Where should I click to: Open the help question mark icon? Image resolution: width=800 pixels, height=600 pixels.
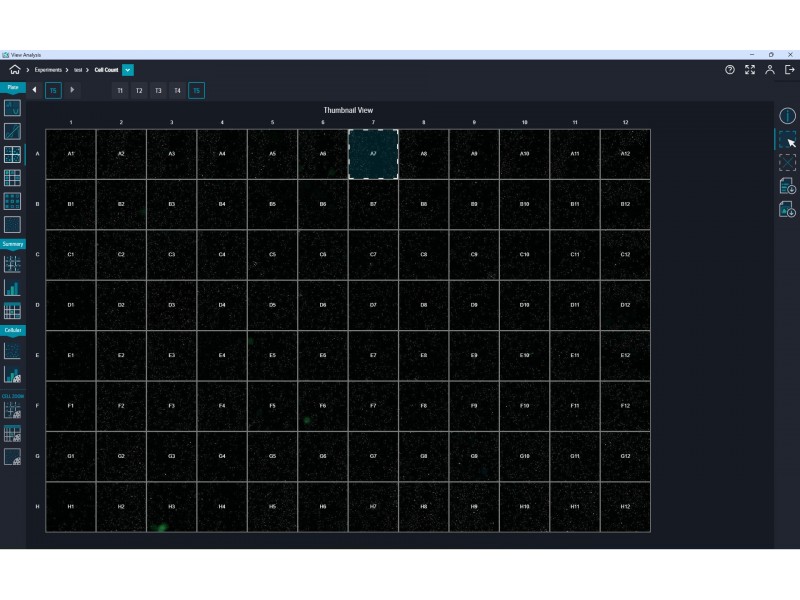click(x=730, y=70)
